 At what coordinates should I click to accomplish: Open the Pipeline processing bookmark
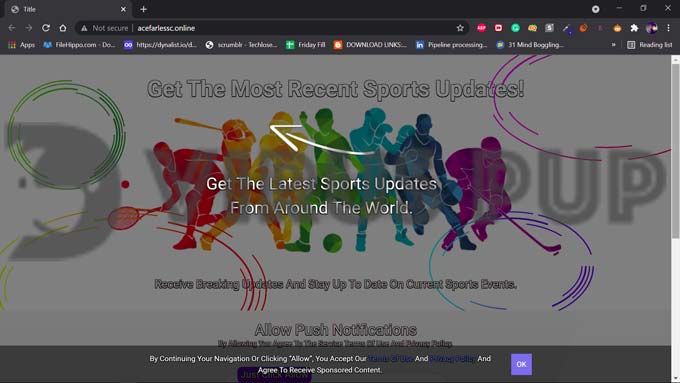(451, 45)
